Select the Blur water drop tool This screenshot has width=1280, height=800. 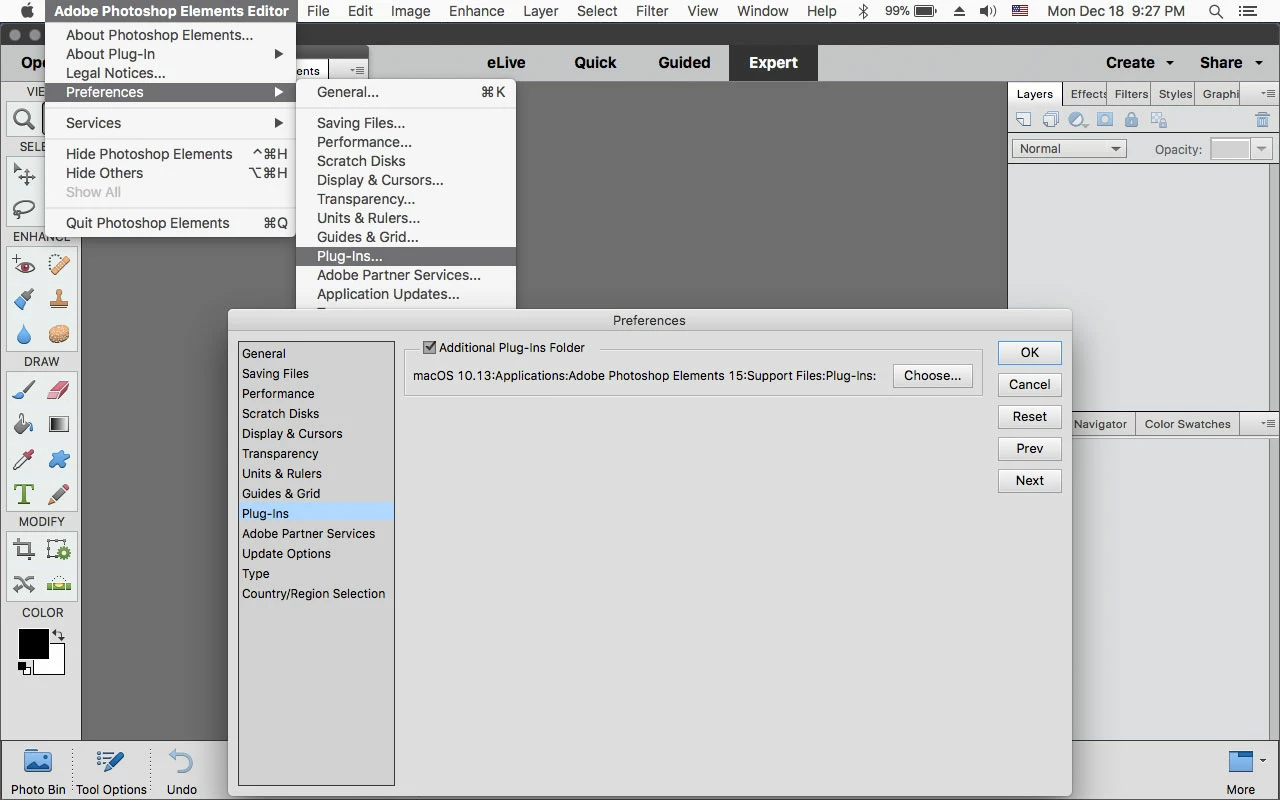pos(24,334)
